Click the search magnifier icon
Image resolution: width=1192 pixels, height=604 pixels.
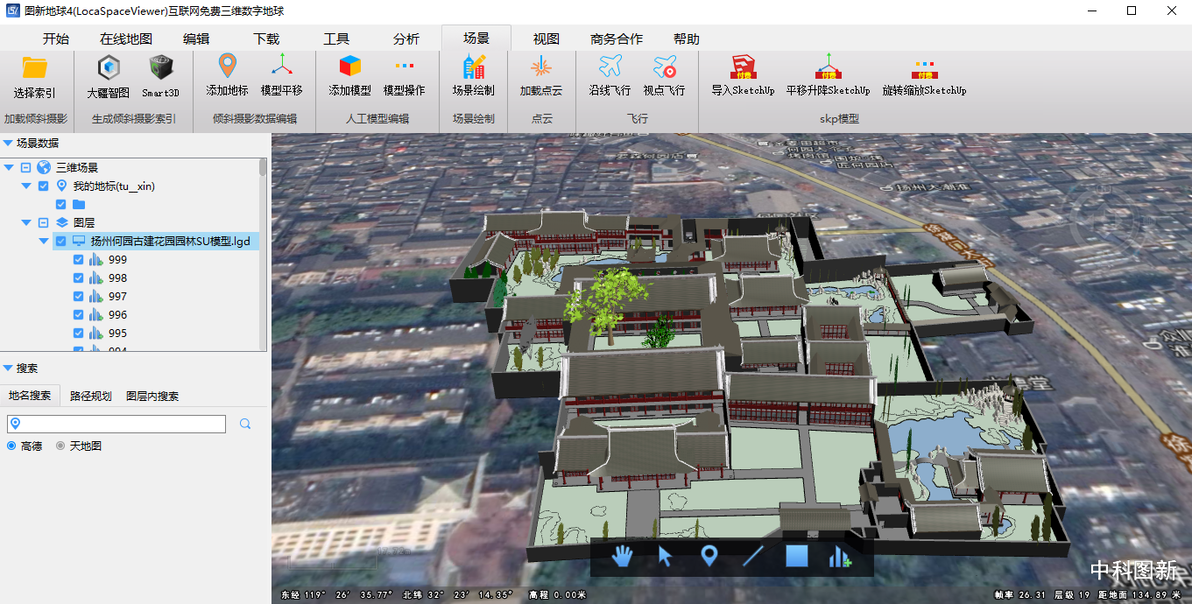pyautogui.click(x=245, y=424)
